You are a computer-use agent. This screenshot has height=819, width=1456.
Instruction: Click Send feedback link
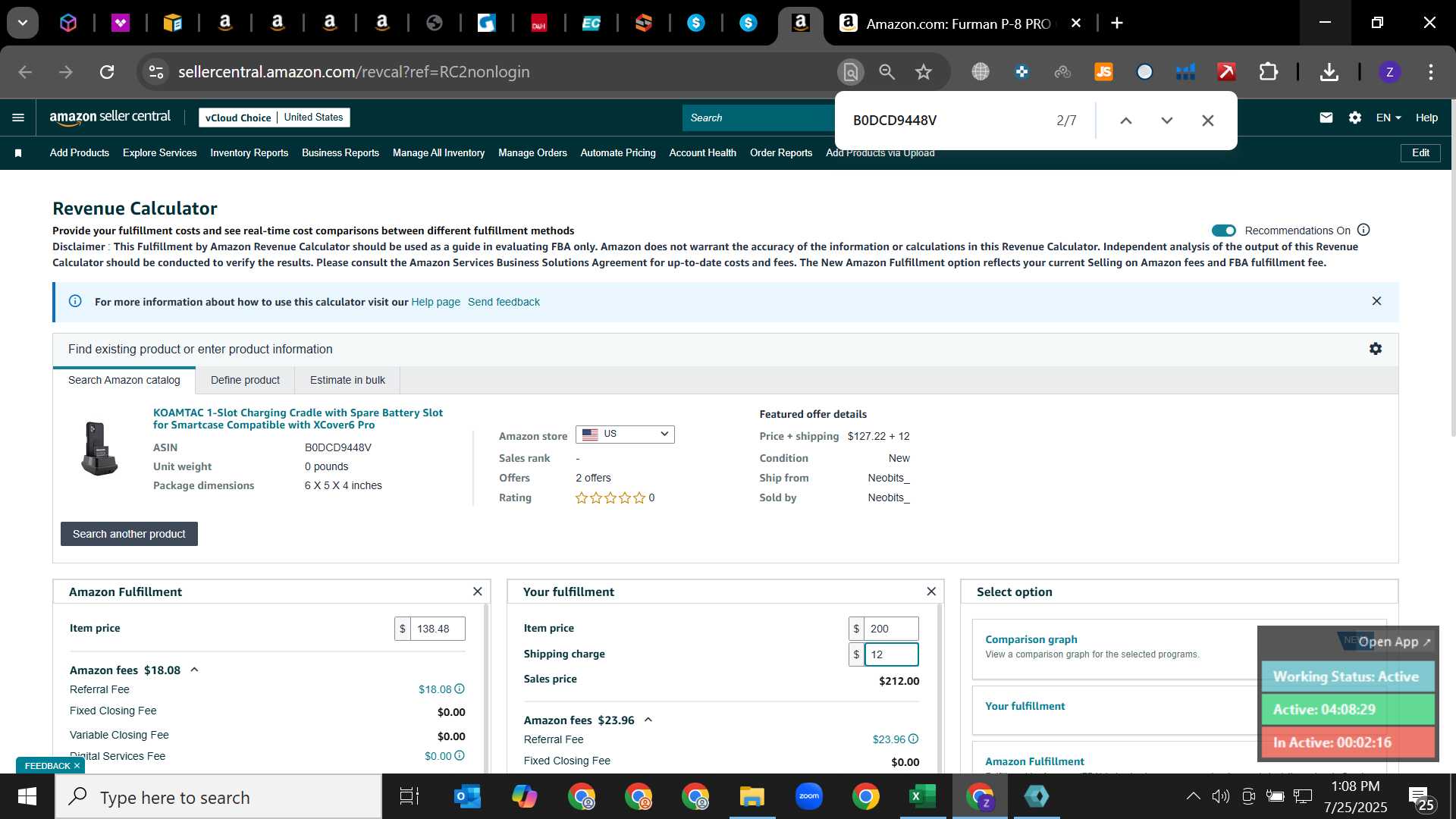click(x=504, y=302)
